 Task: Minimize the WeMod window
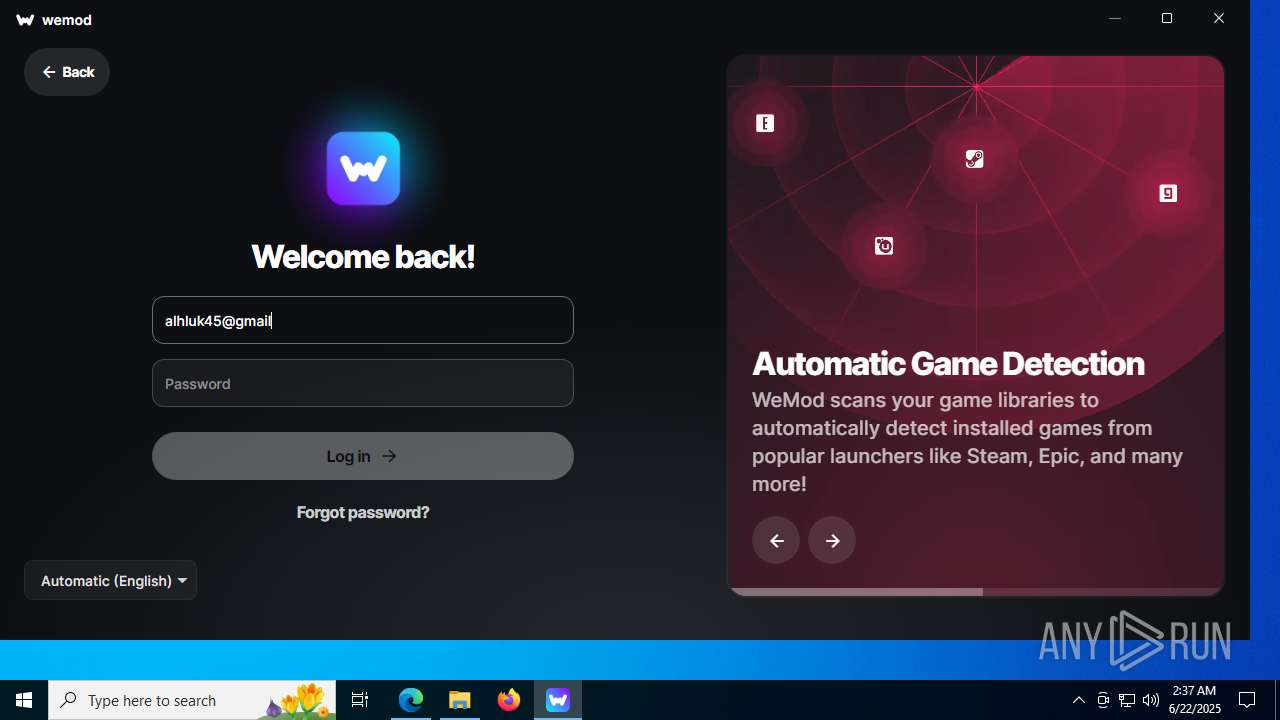pyautogui.click(x=1115, y=18)
